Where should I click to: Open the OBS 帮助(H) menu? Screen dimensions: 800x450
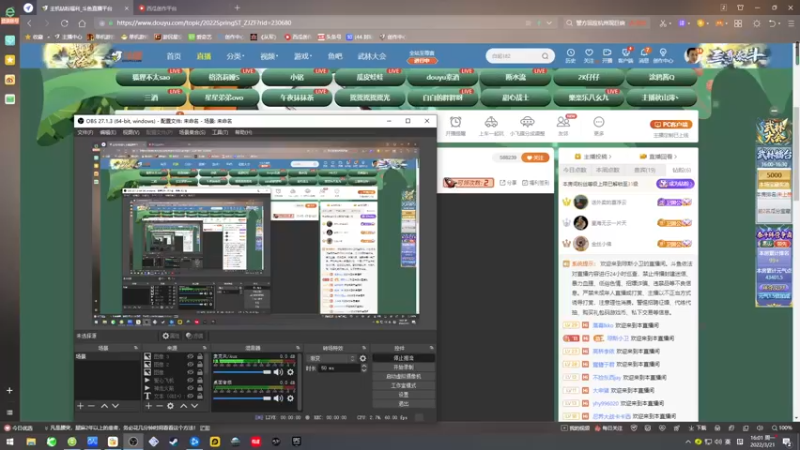coord(243,133)
